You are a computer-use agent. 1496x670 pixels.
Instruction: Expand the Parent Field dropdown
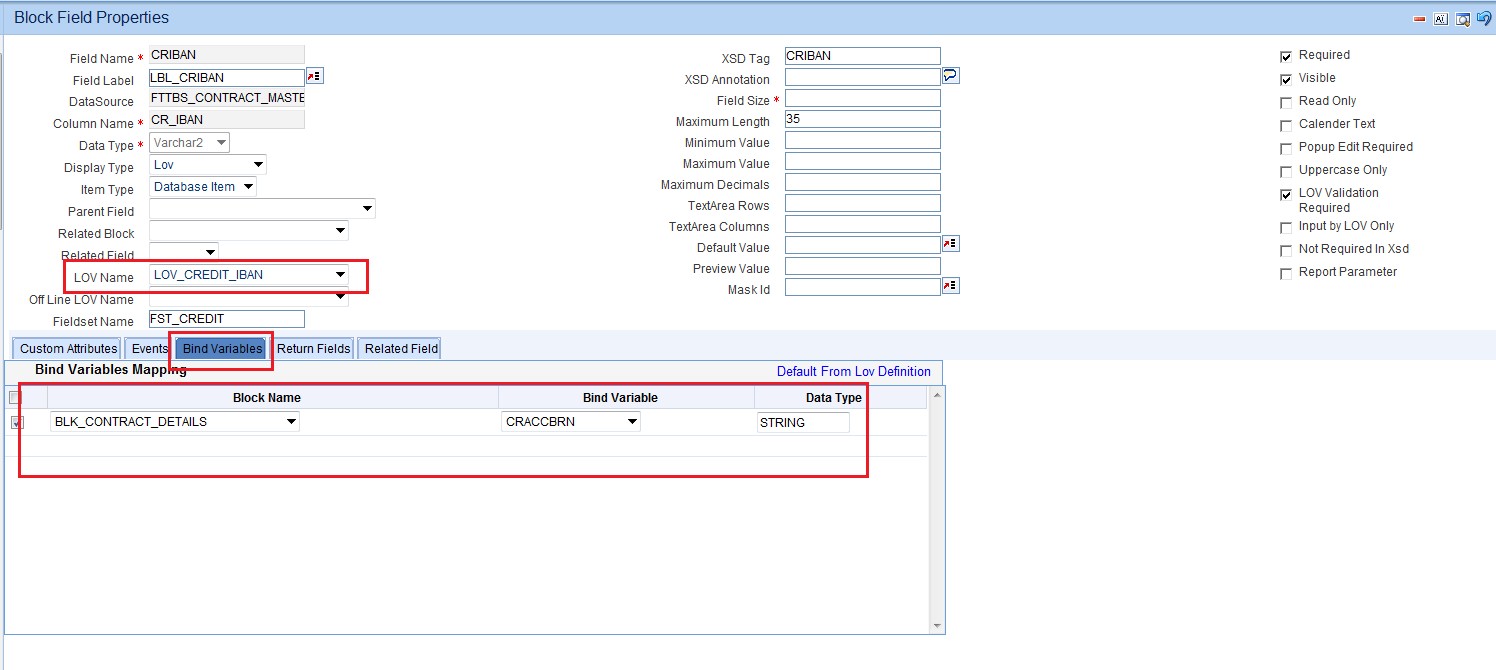point(262,209)
